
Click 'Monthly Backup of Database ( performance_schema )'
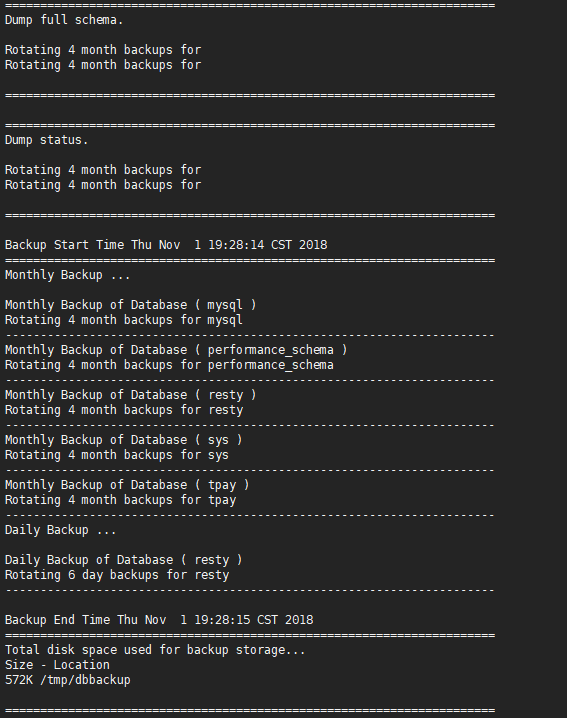pos(176,350)
